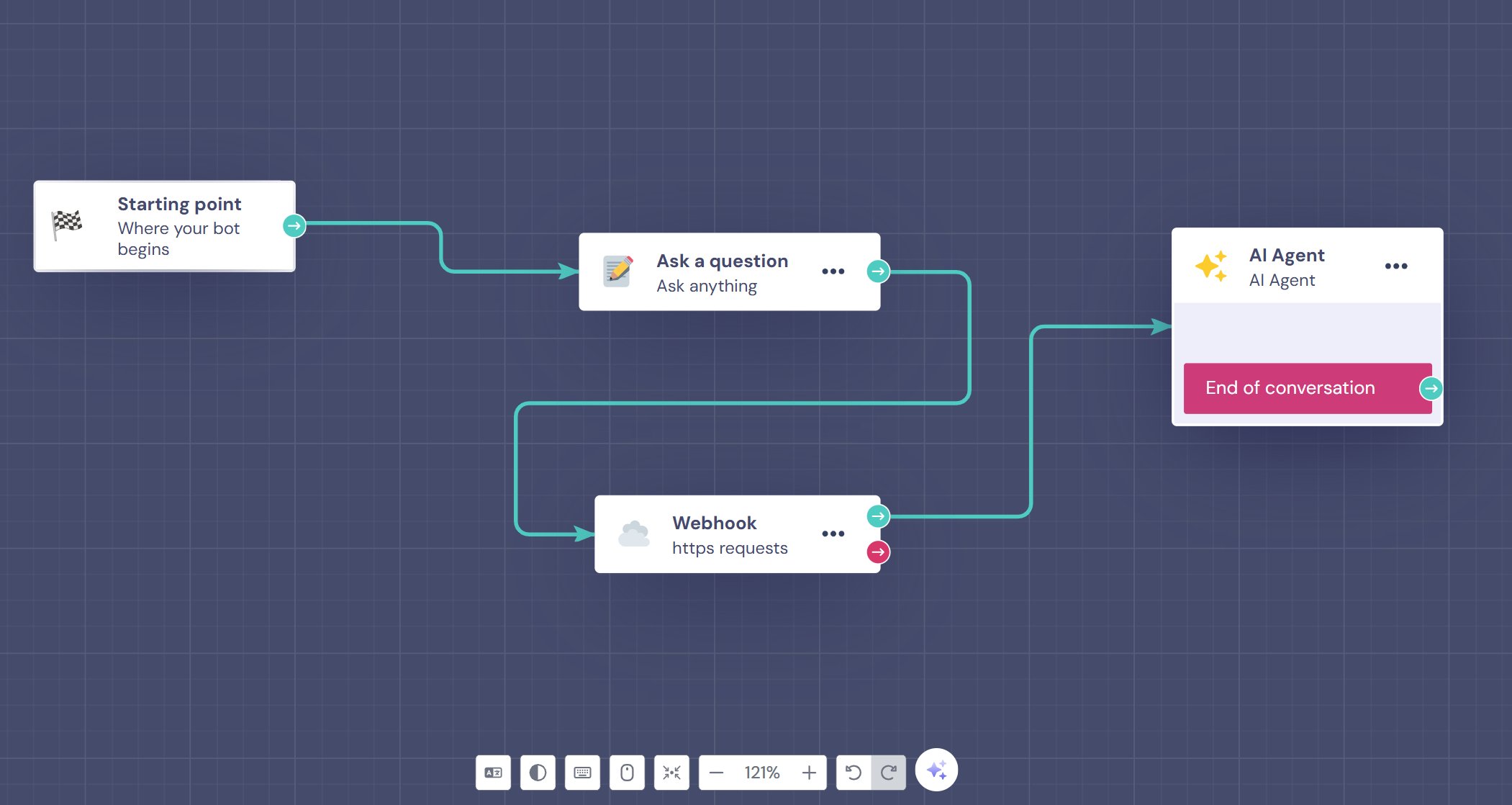Toggle dark/light contrast theme
Screen dimensions: 1512x805
click(538, 773)
